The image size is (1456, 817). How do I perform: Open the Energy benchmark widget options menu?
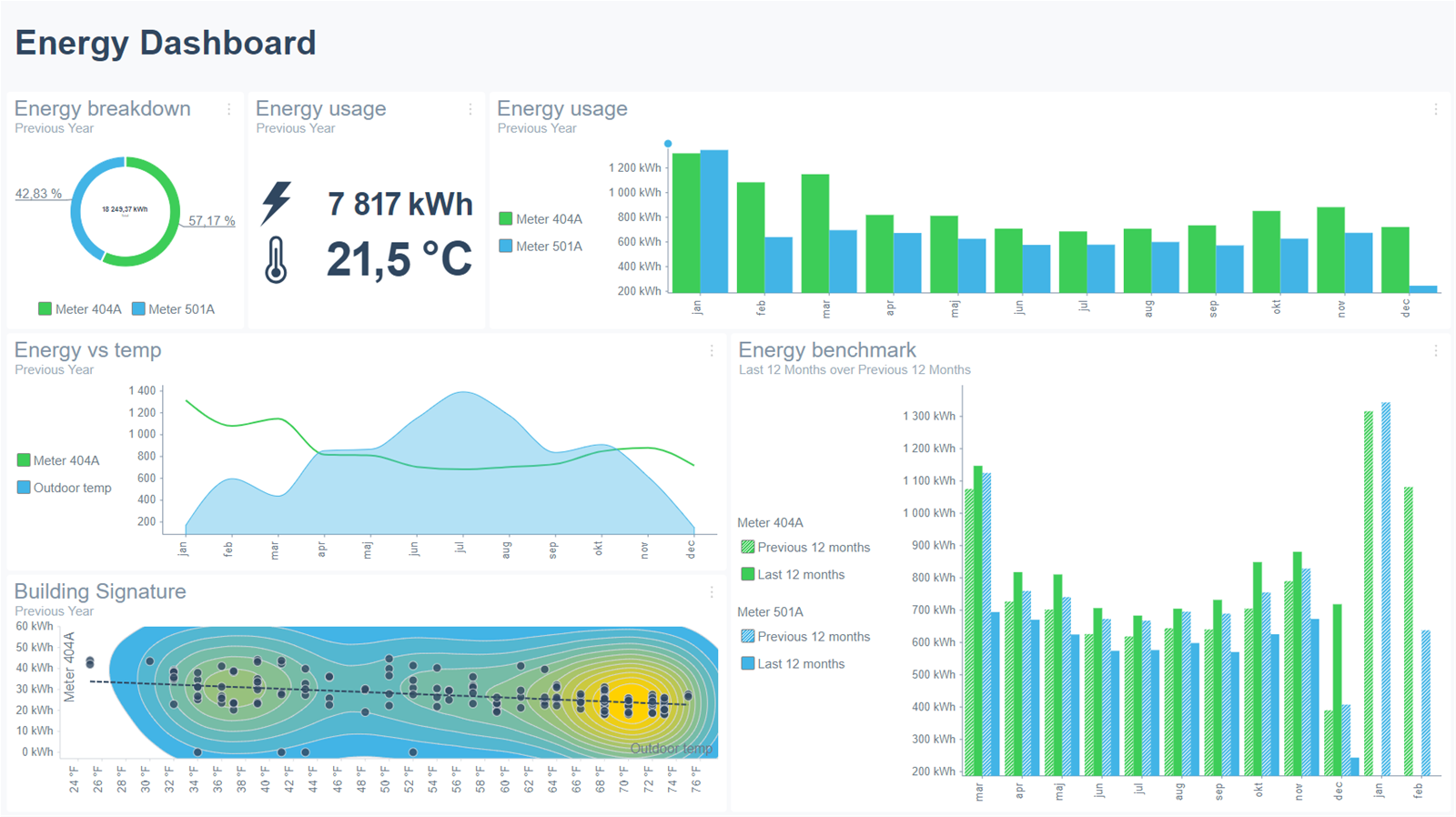[x=1436, y=350]
